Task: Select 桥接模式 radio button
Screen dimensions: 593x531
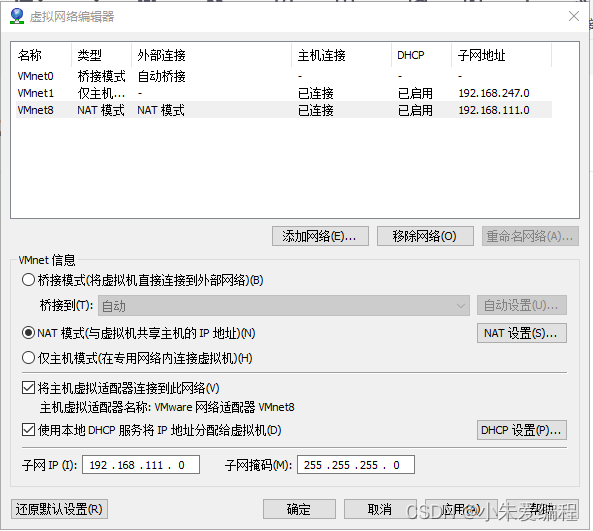Action: pyautogui.click(x=28, y=280)
